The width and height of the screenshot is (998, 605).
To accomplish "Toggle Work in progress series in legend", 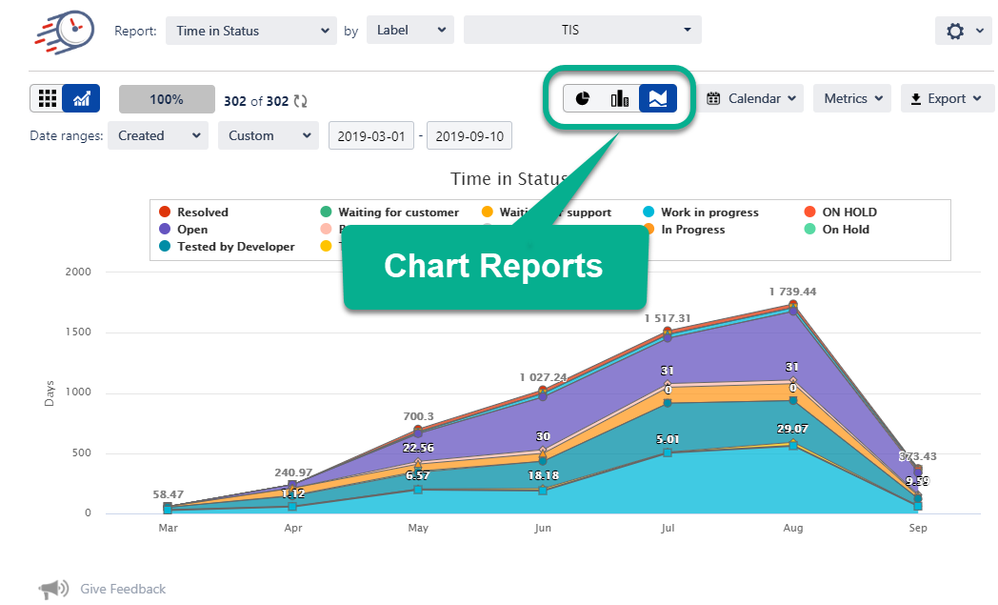I will coord(700,212).
